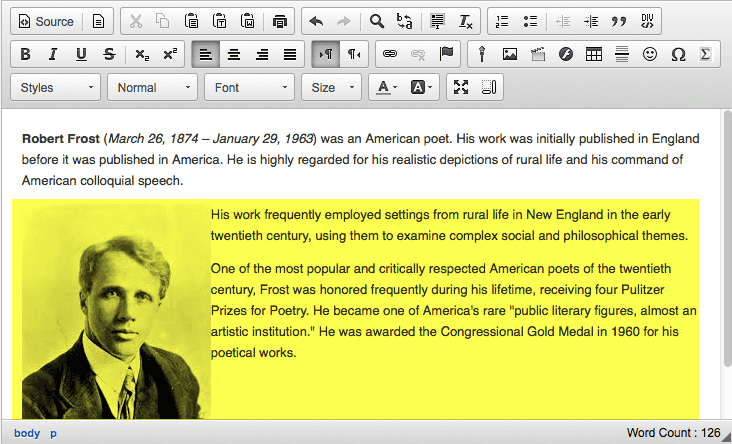Open the Size dropdown
The height and width of the screenshot is (444, 732).
[x=331, y=87]
